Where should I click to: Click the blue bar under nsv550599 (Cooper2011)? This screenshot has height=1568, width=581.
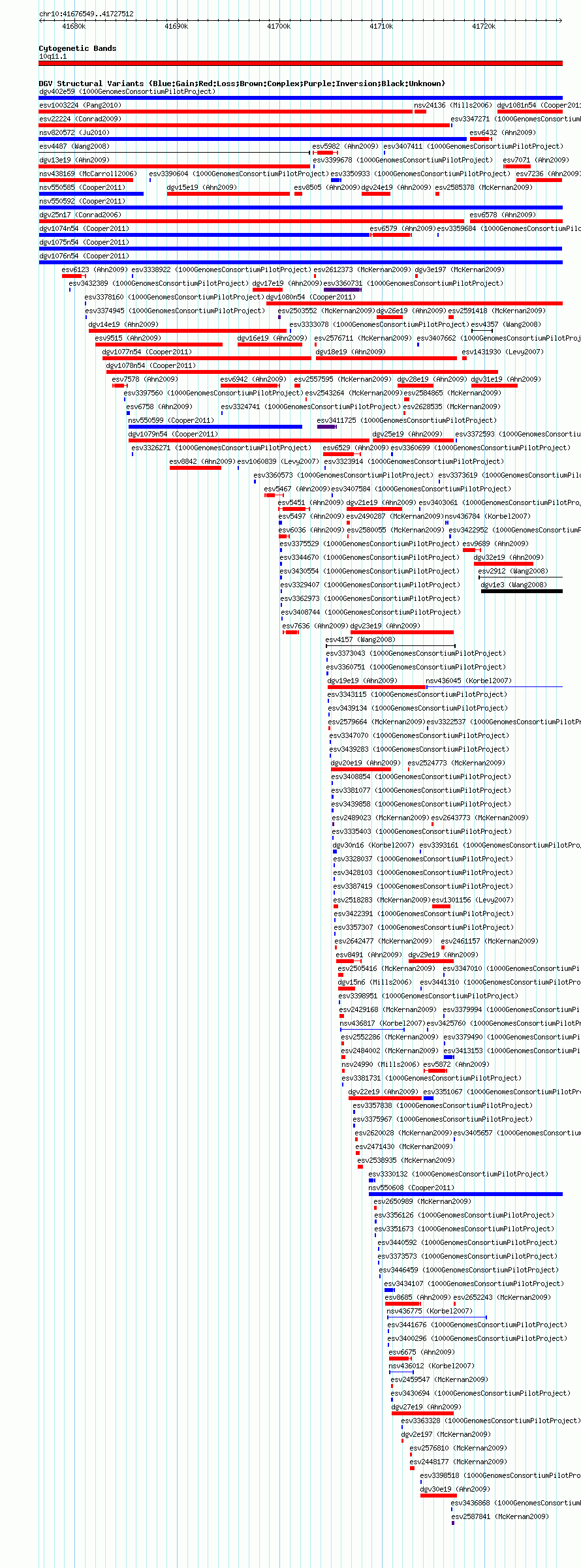(x=215, y=427)
